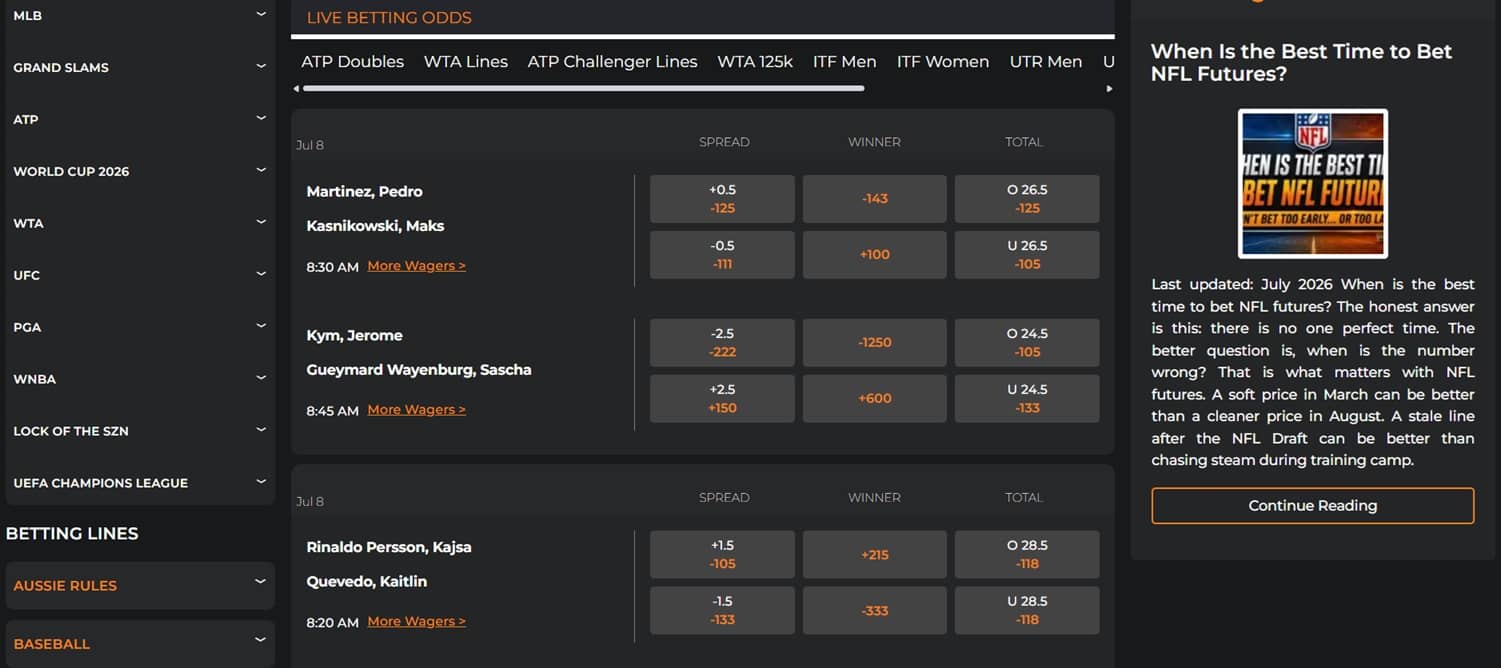Viewport: 1501px width, 668px height.
Task: Expand the PGA sidebar section
Action: [140, 327]
